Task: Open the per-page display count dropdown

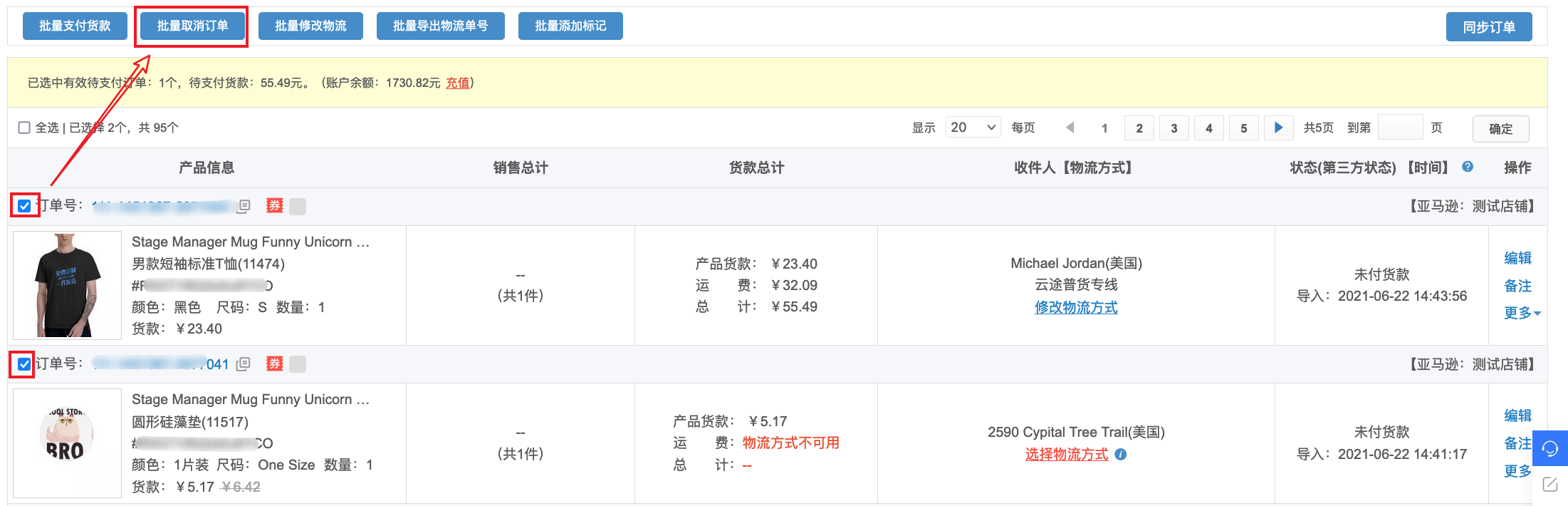Action: (973, 128)
